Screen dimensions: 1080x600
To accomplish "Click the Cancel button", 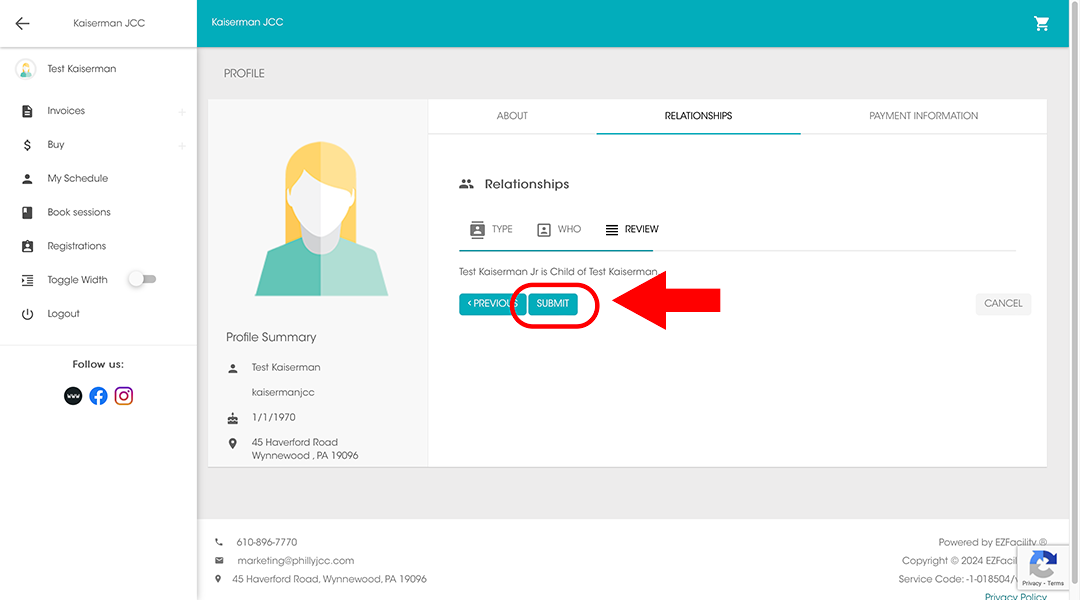I will [1002, 304].
